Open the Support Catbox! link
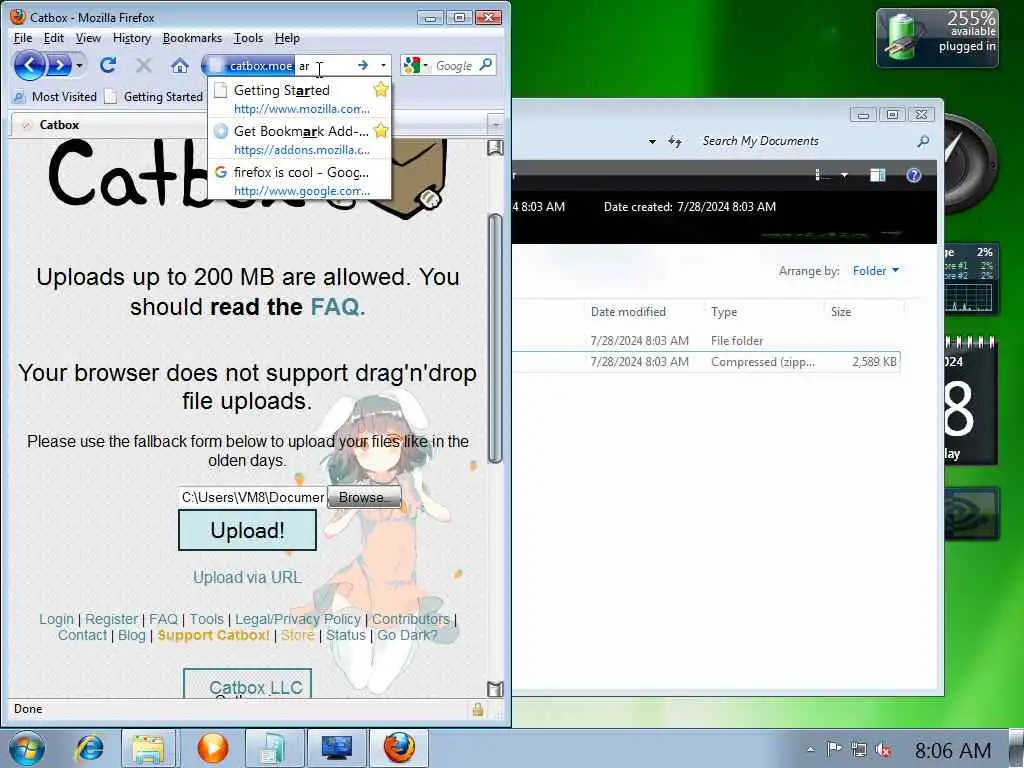Image resolution: width=1024 pixels, height=768 pixels. 214,635
